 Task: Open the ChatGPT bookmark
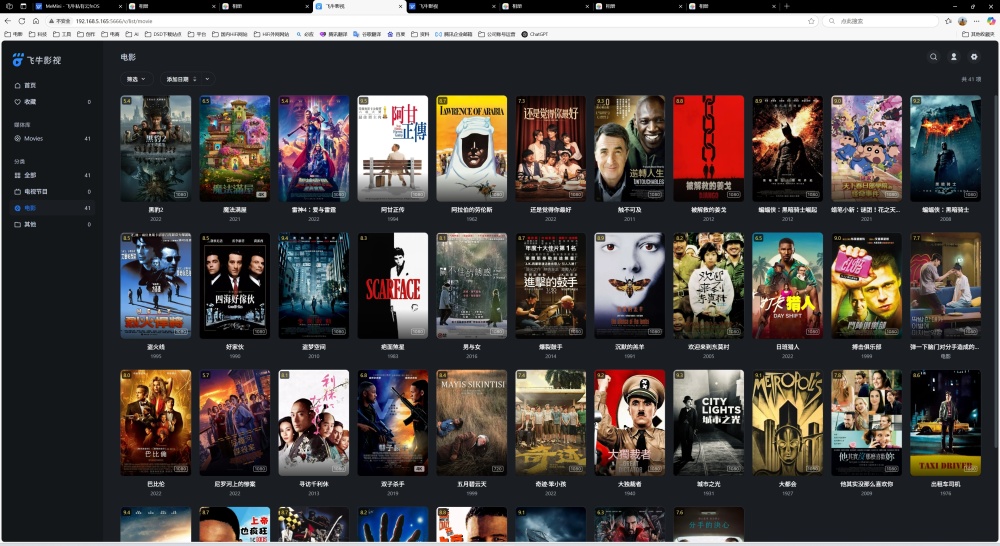point(534,34)
